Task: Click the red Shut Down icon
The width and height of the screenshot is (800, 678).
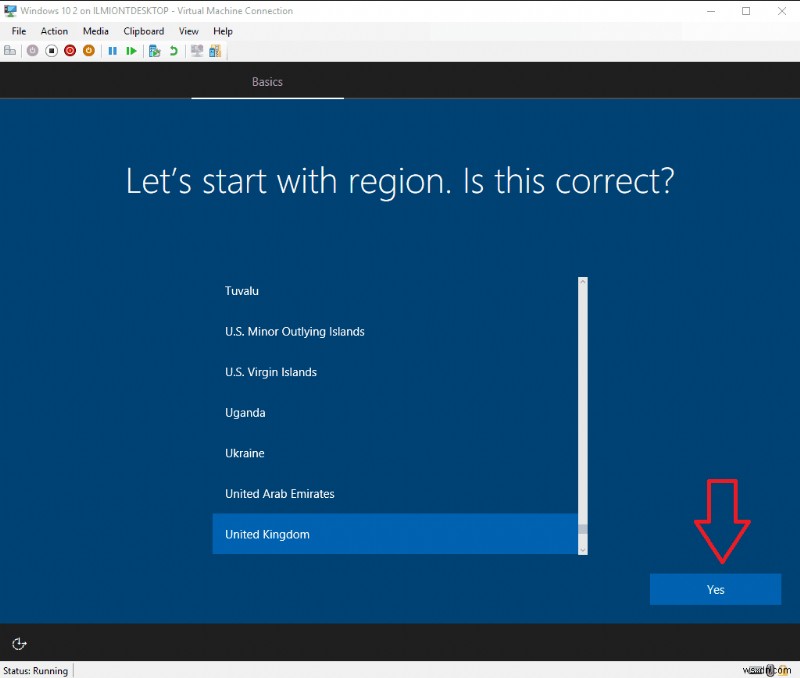Action: [69, 50]
